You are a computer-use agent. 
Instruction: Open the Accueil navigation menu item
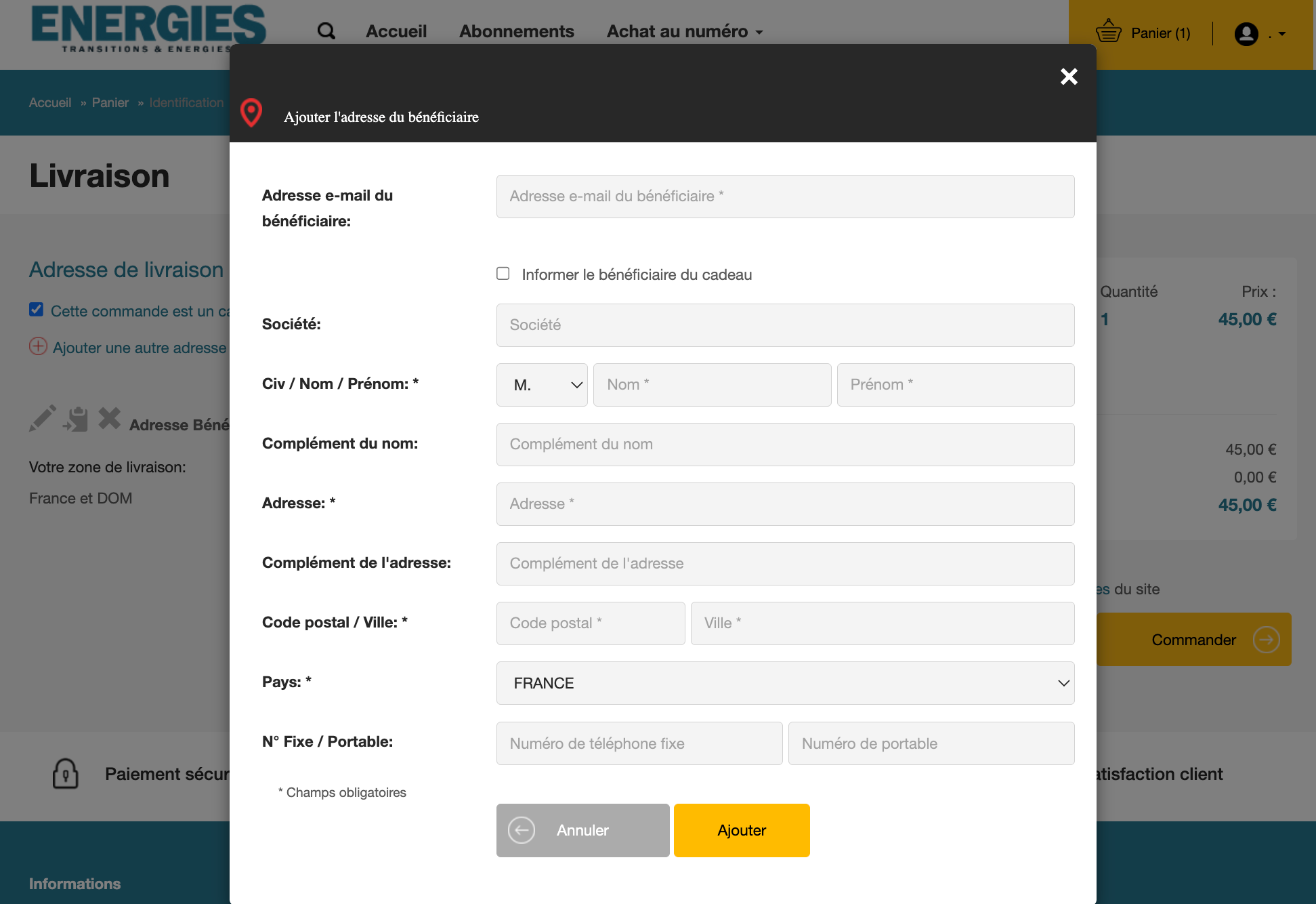[x=396, y=31]
